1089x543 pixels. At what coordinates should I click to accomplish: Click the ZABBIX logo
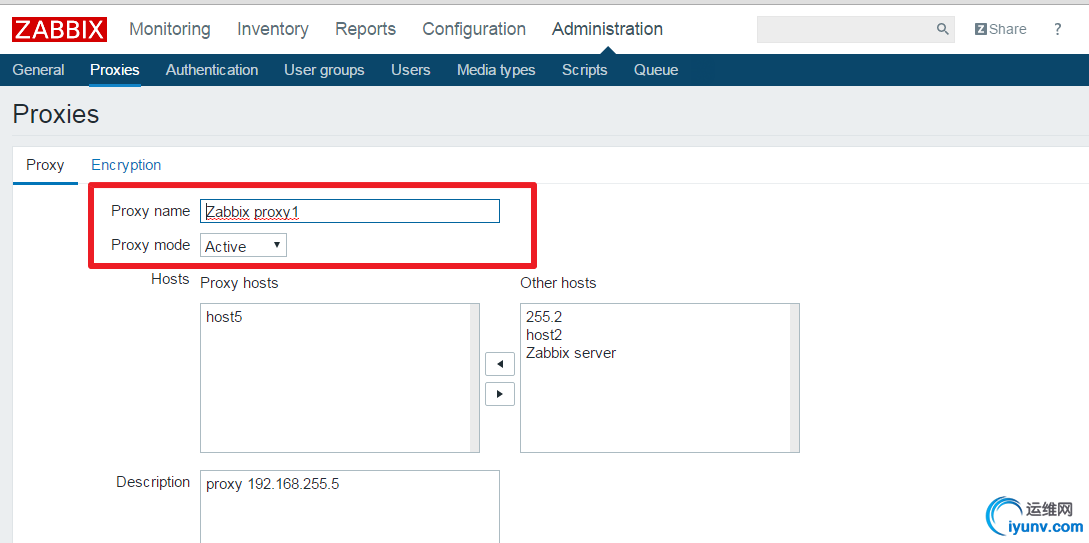tap(59, 29)
